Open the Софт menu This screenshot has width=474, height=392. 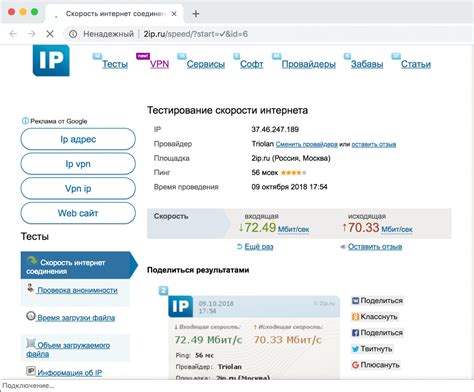tap(252, 64)
